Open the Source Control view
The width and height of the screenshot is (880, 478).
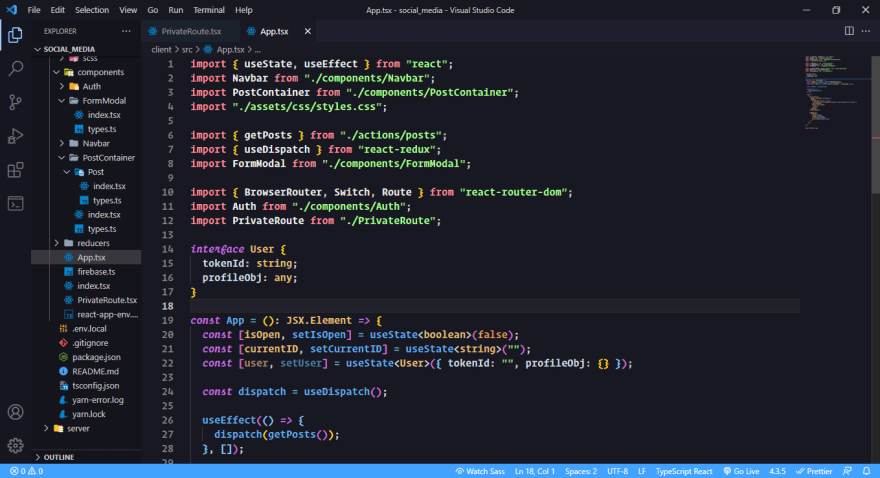point(16,102)
